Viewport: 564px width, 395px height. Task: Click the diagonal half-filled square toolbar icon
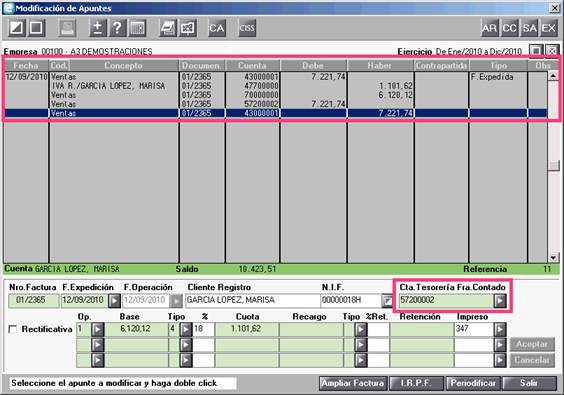[x=17, y=28]
